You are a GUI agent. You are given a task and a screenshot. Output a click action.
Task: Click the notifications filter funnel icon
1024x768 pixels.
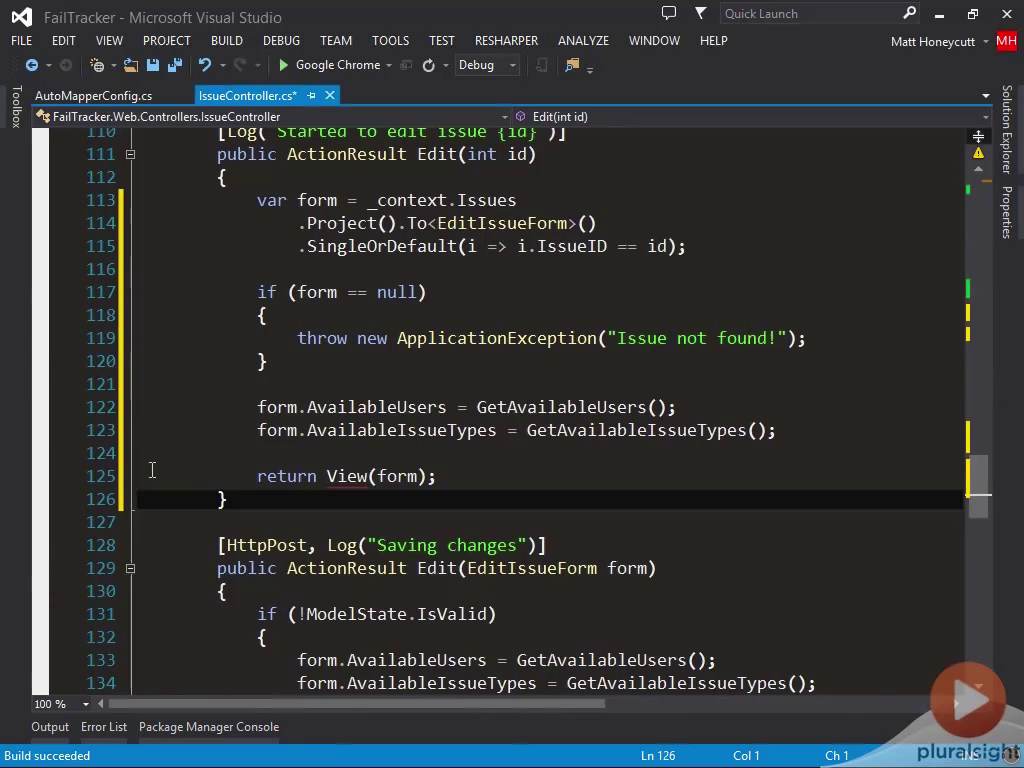tap(700, 13)
